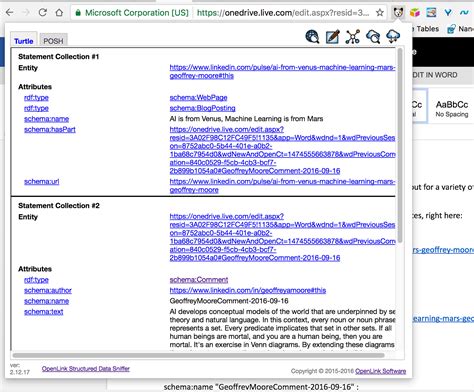The image size is (474, 392).
Task: Click the vertical scrollbar of statements panel
Action: (400, 146)
